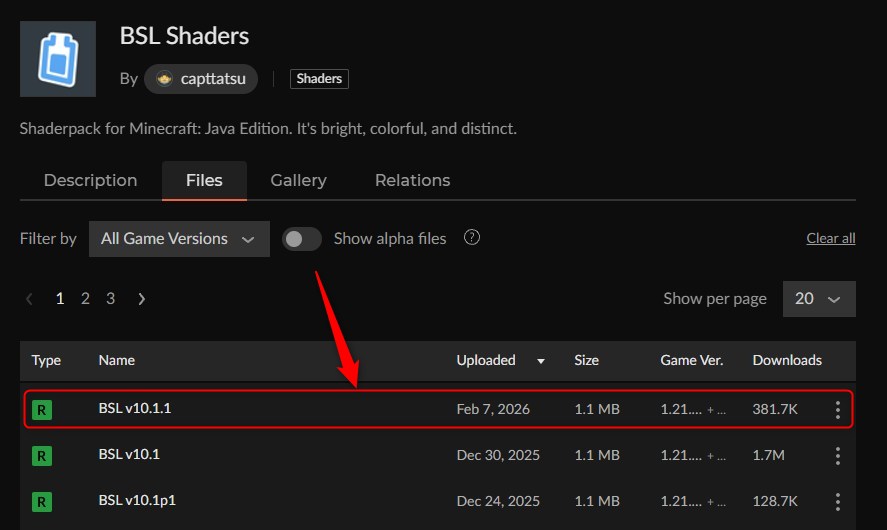Click the Downloads column header
Screen dimensions: 887x530
[787, 360]
